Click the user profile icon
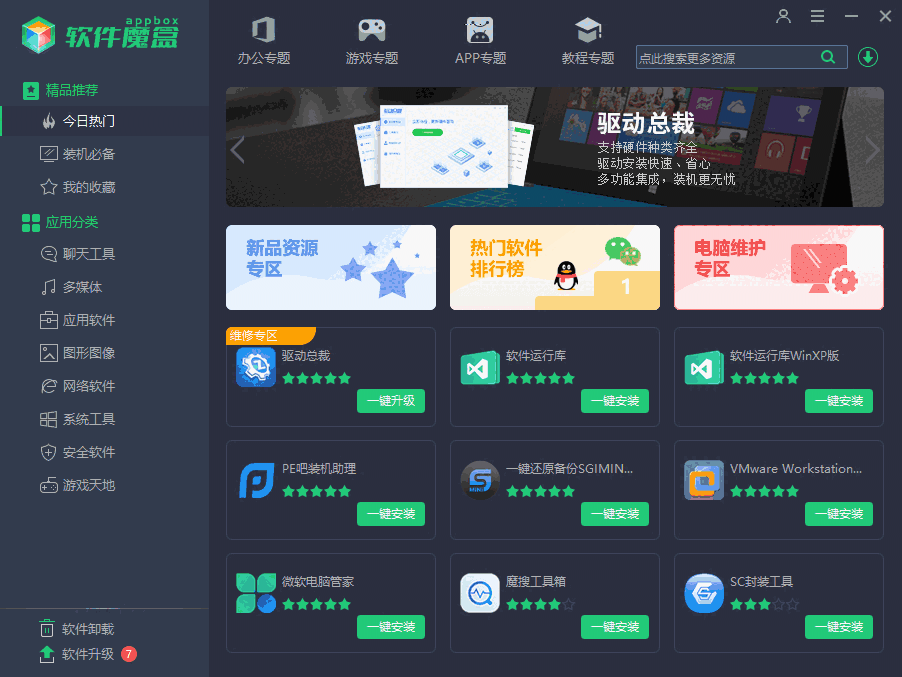The image size is (902, 677). pyautogui.click(x=783, y=16)
